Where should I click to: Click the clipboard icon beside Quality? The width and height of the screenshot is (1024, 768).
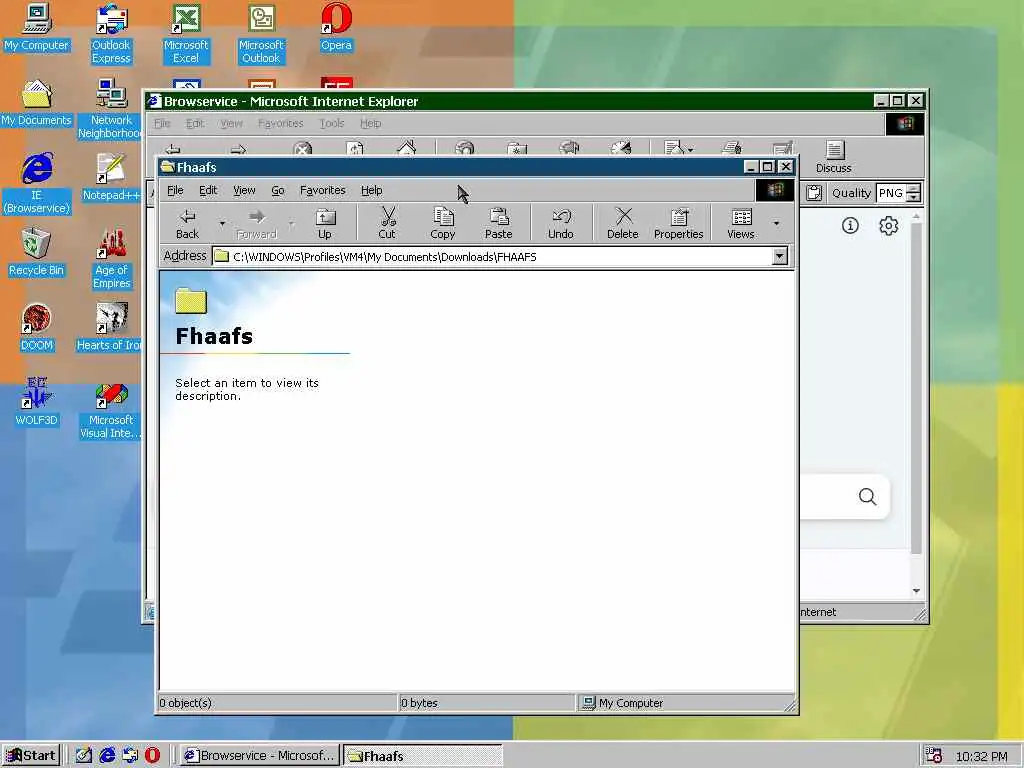pyautogui.click(x=814, y=193)
